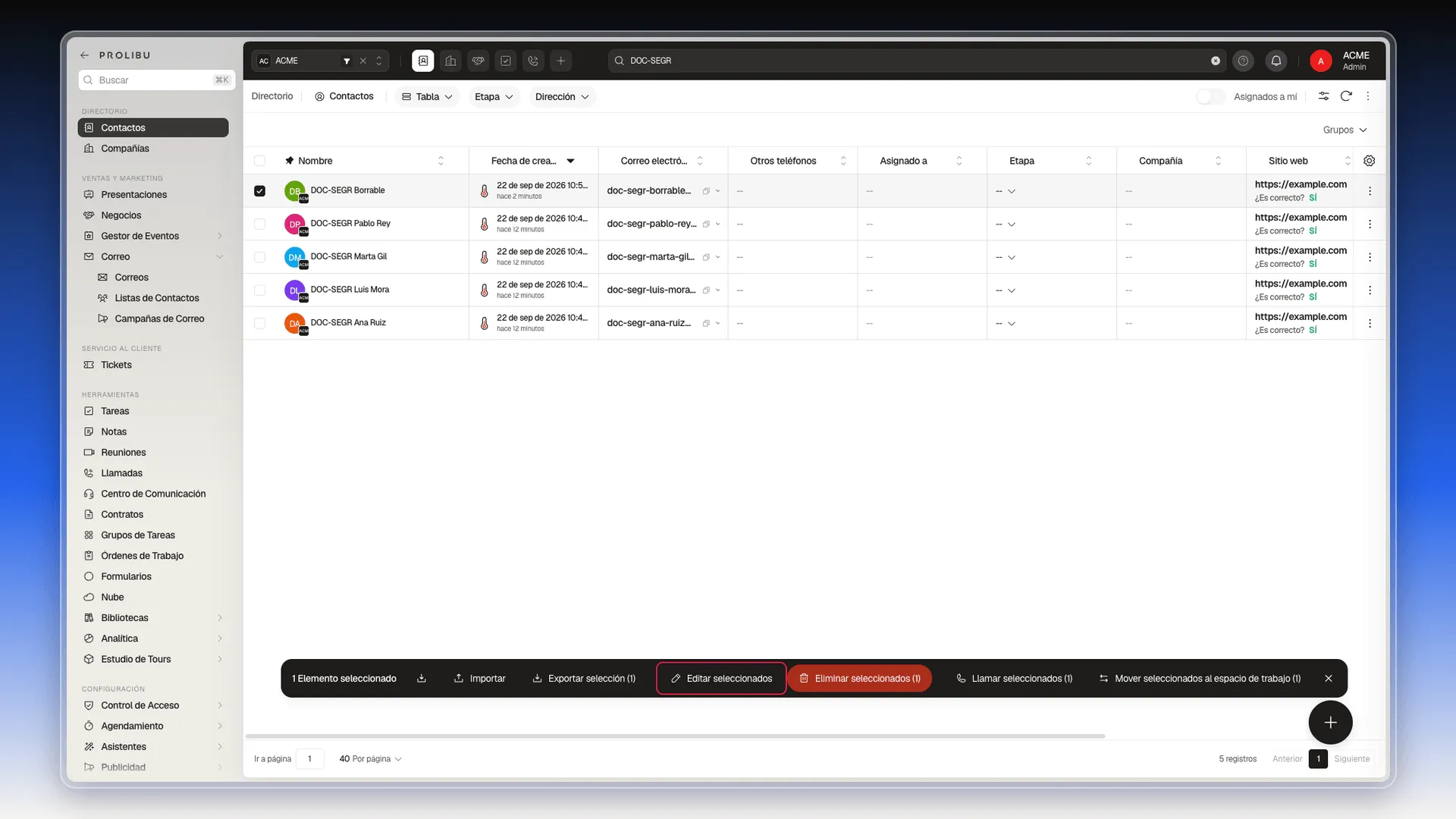Click the companies building icon in top toolbar
The image size is (1456, 819).
pos(450,61)
